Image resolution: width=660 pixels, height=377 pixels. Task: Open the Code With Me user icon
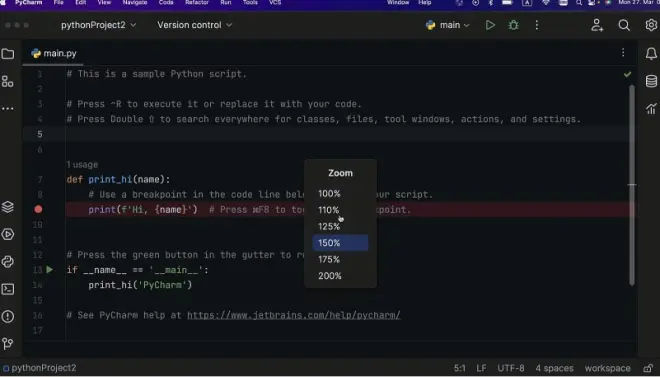(x=597, y=25)
